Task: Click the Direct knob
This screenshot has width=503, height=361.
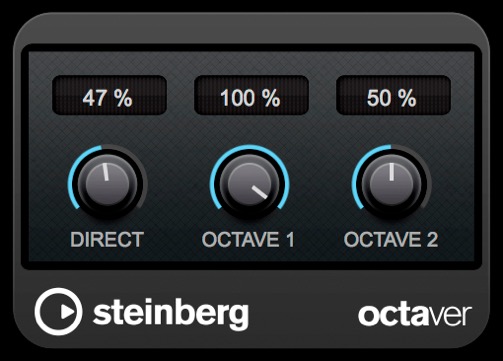Action: tap(107, 184)
